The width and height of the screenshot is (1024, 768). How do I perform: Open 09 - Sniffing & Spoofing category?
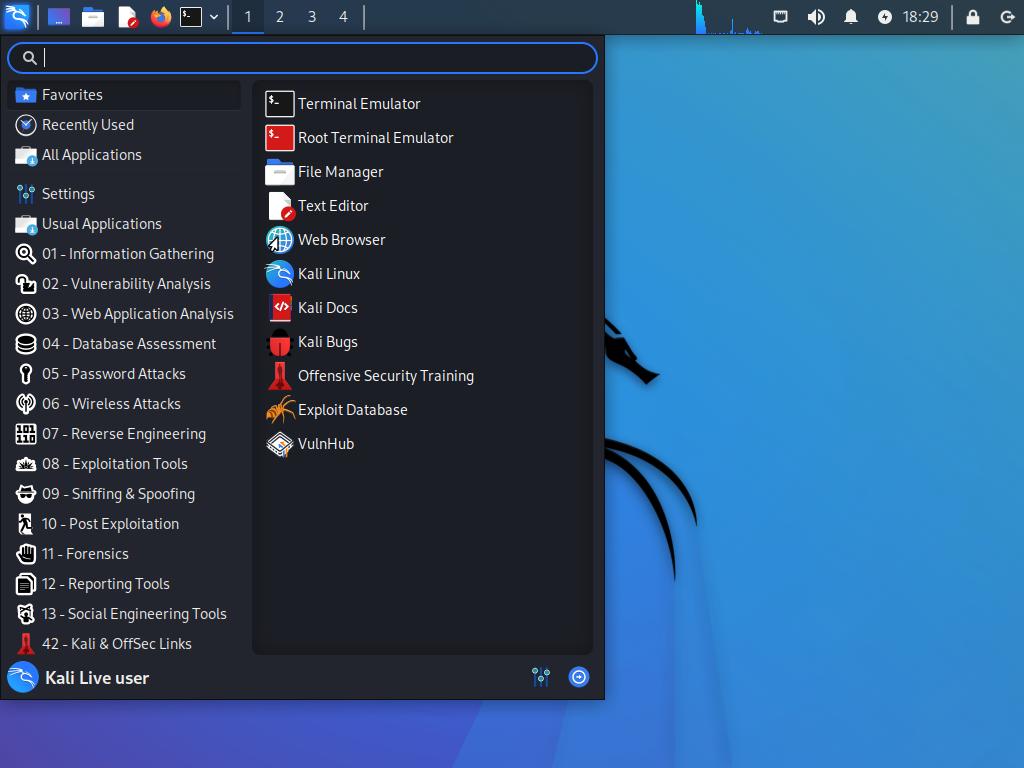[125, 494]
